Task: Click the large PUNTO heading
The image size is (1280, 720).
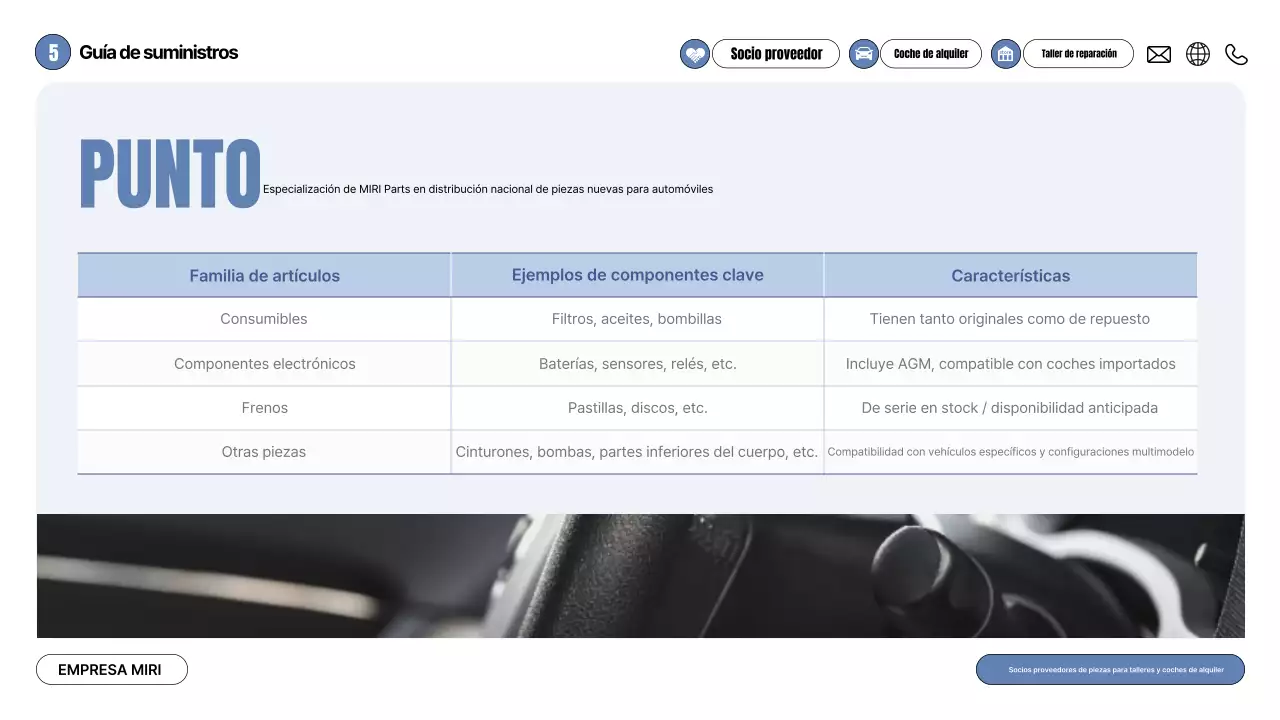Action: tap(169, 172)
